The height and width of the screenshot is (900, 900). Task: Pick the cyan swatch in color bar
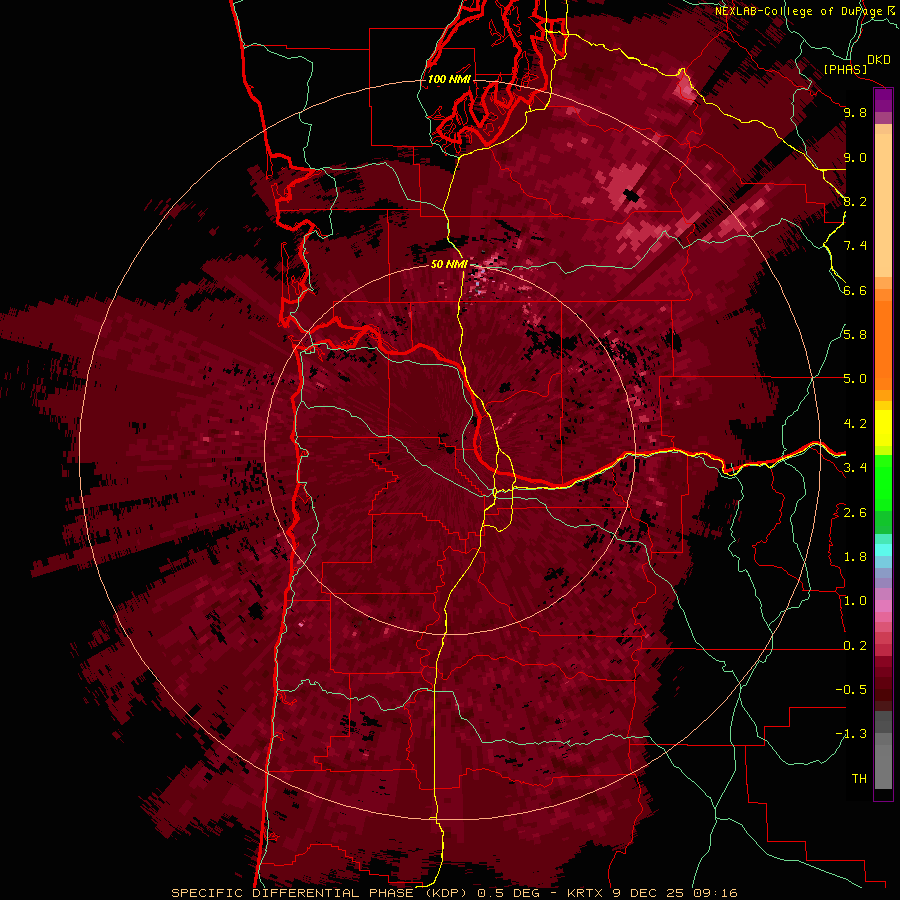[x=883, y=550]
